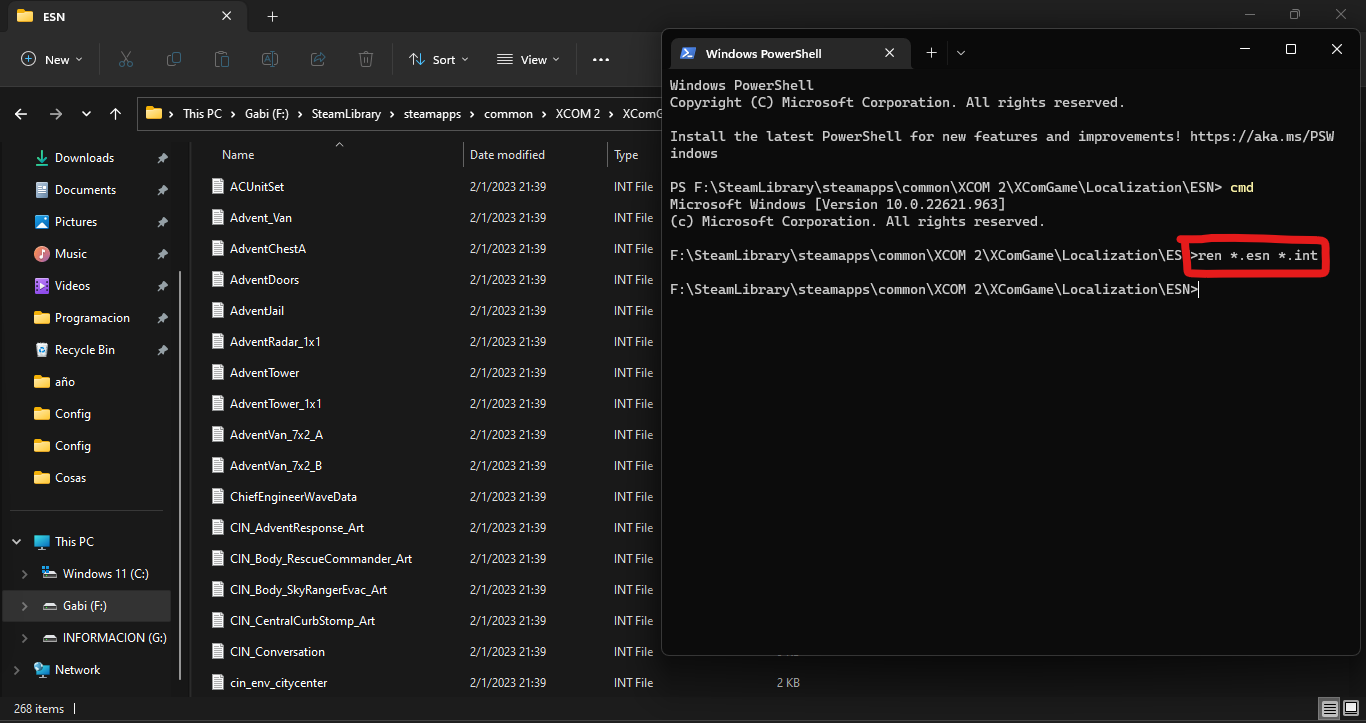Open the See more ellipsis menu

click(601, 59)
